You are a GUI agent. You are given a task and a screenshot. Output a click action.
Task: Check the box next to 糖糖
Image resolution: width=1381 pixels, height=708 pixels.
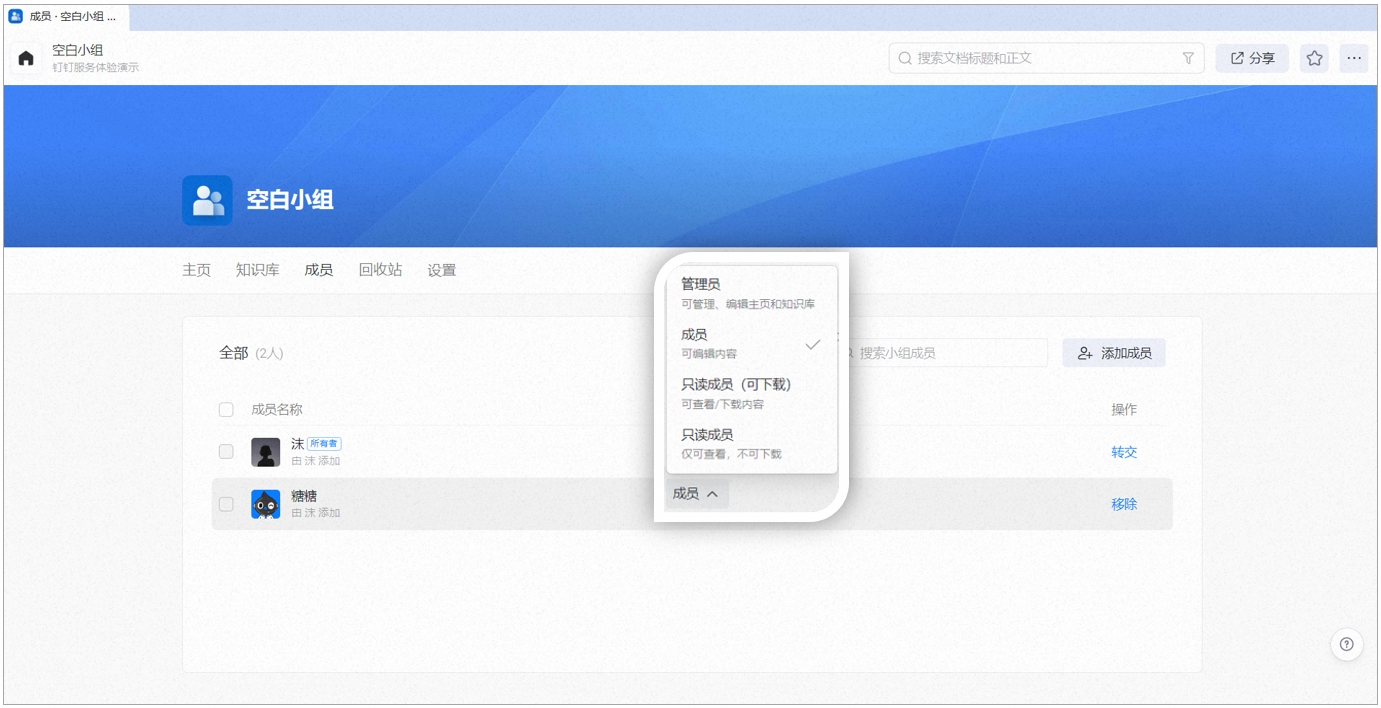click(226, 503)
